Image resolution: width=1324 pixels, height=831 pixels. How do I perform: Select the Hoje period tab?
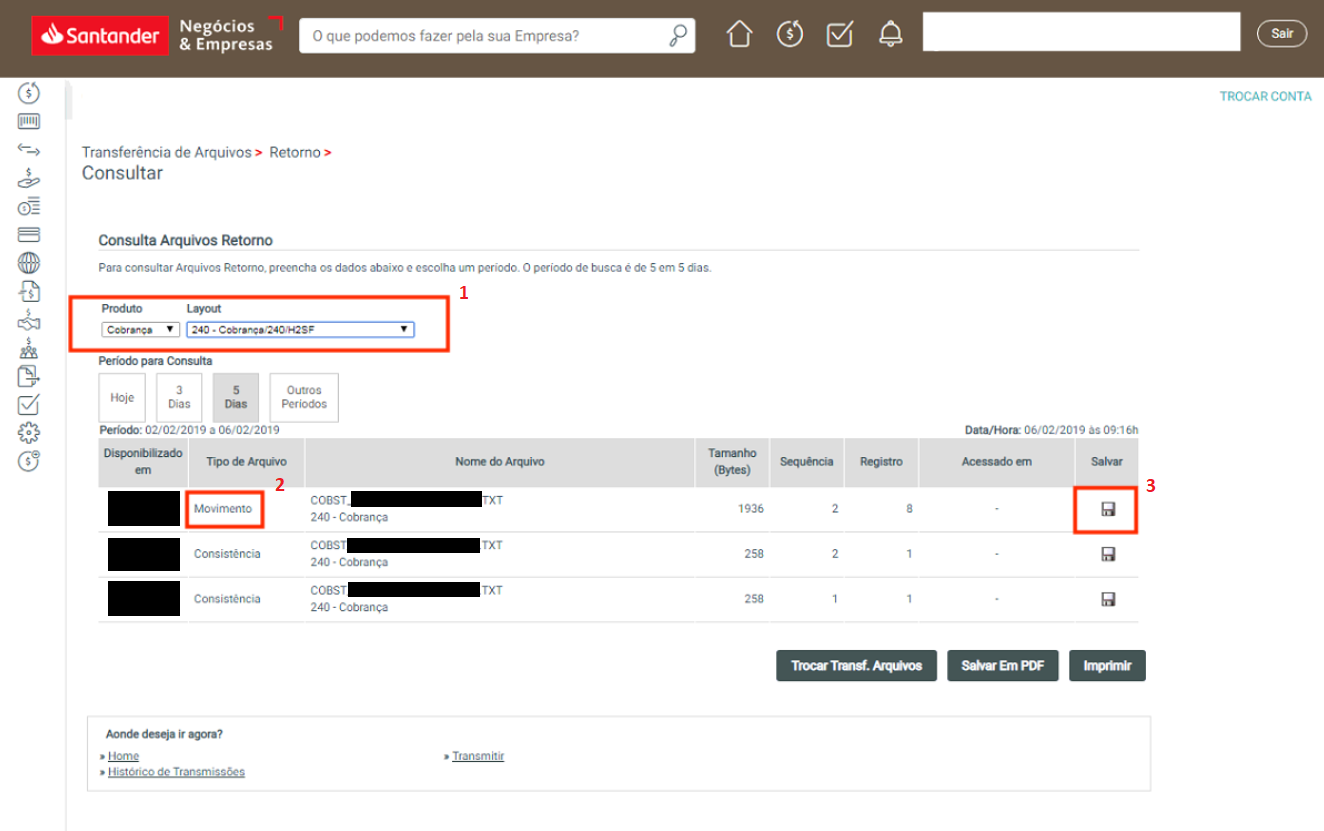(x=122, y=398)
